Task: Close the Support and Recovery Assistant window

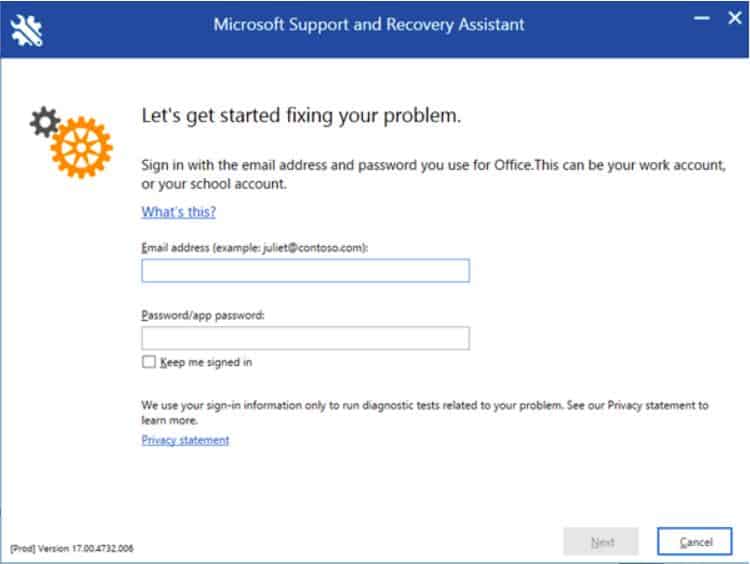Action: (735, 18)
